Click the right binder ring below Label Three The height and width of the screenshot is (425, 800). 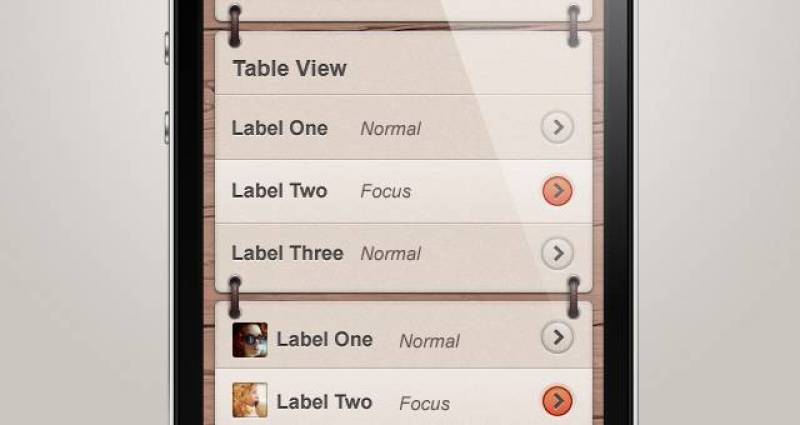click(574, 297)
